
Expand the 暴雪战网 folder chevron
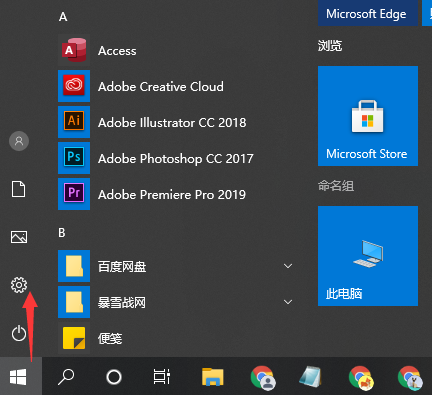(288, 302)
